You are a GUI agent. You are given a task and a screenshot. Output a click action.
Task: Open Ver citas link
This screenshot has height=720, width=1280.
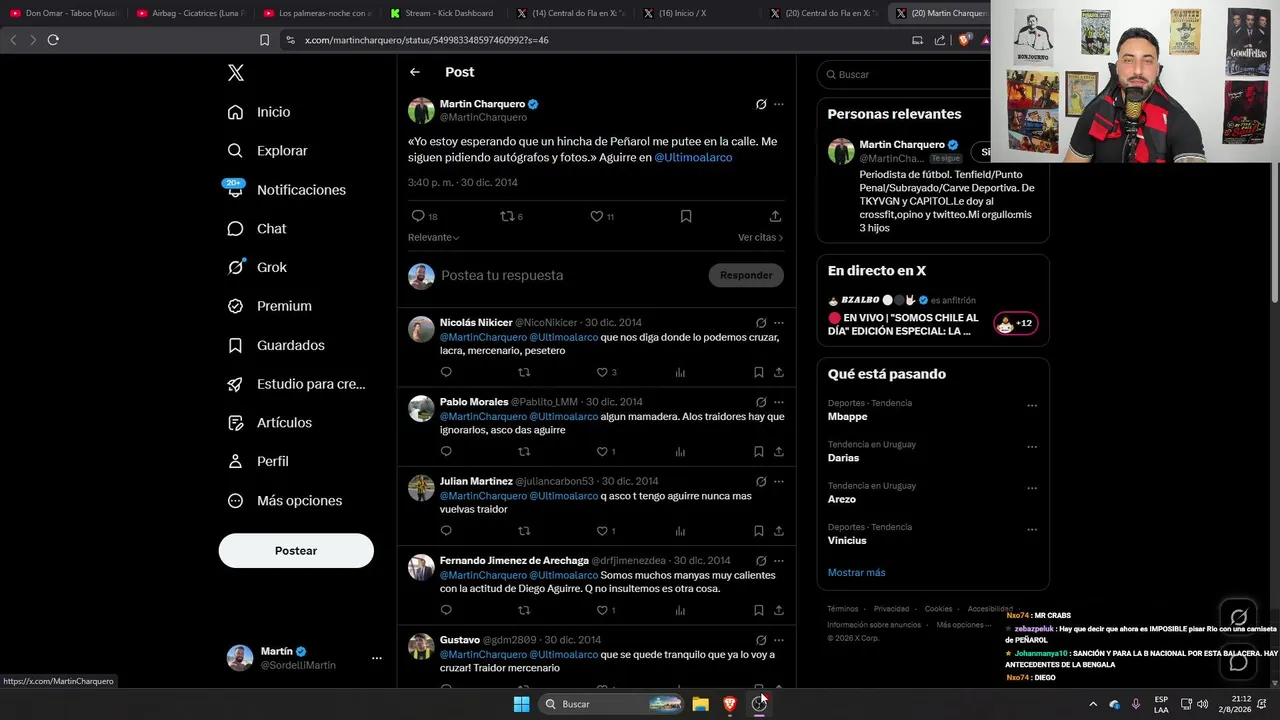[x=761, y=238]
